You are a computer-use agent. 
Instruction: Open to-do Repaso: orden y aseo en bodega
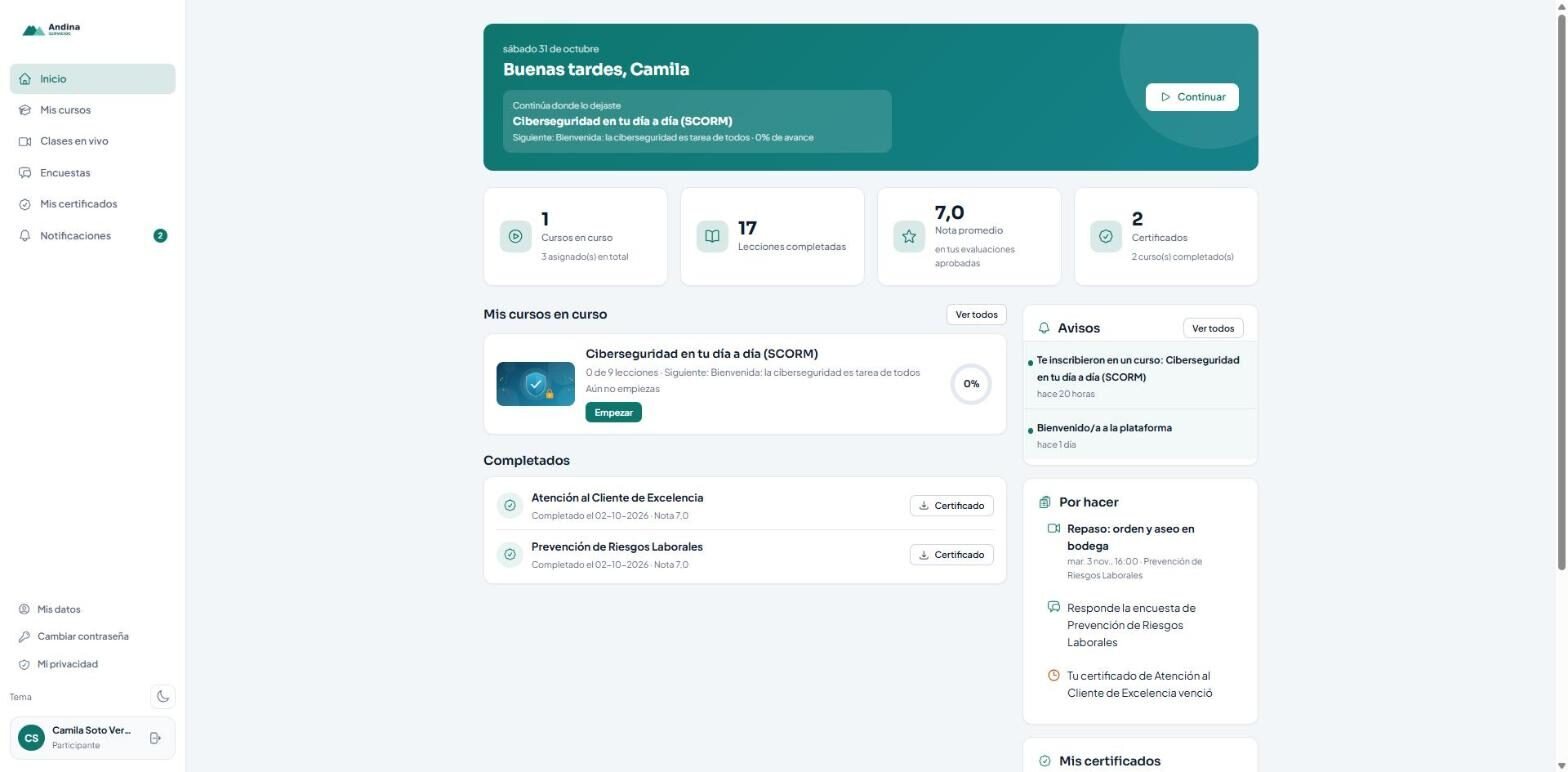(x=1140, y=551)
